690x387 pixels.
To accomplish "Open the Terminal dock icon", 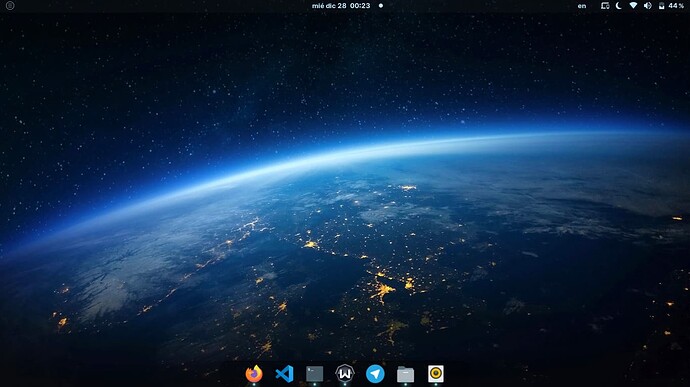I will coord(315,374).
